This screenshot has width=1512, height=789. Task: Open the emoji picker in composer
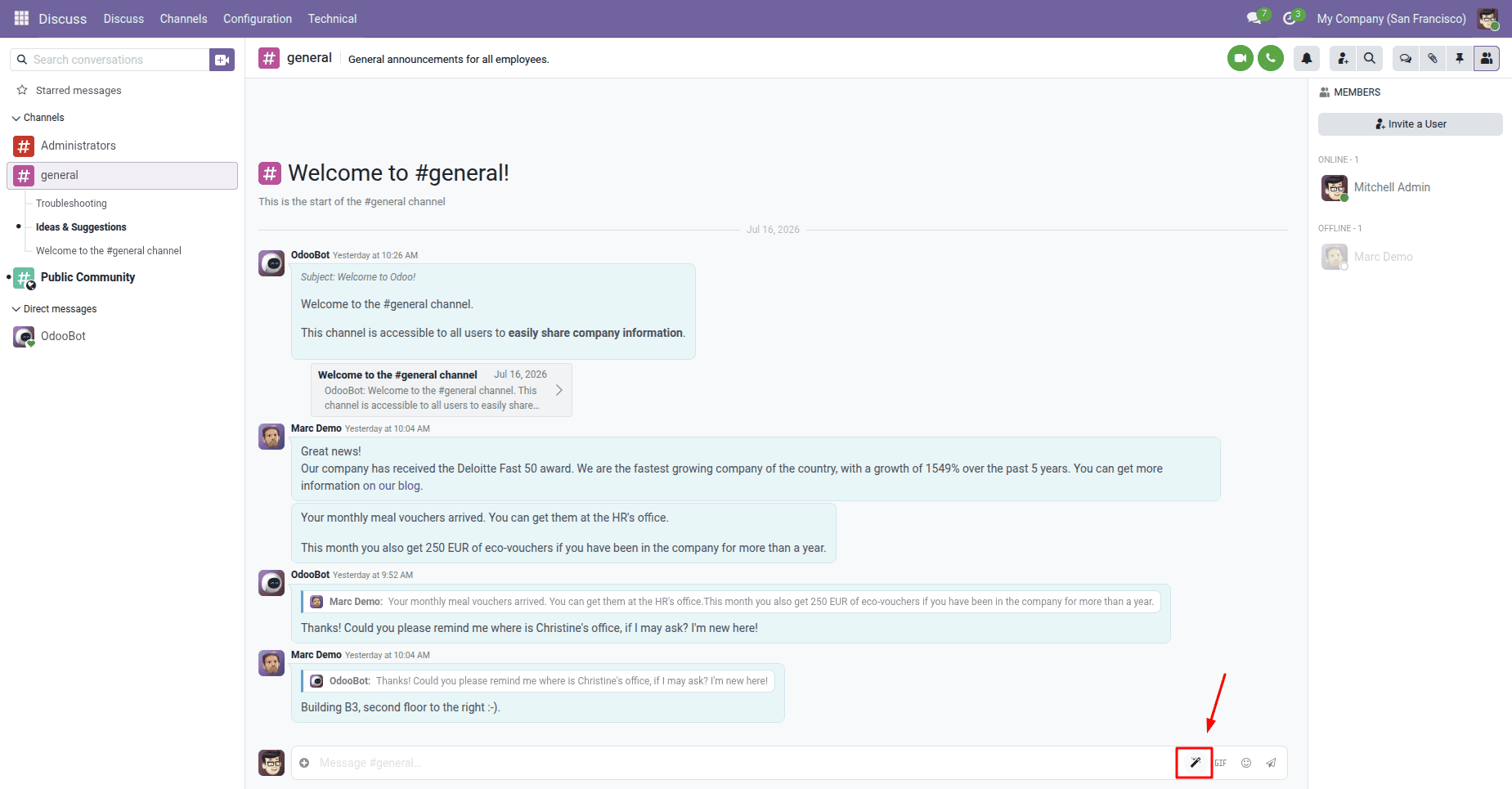pos(1246,763)
